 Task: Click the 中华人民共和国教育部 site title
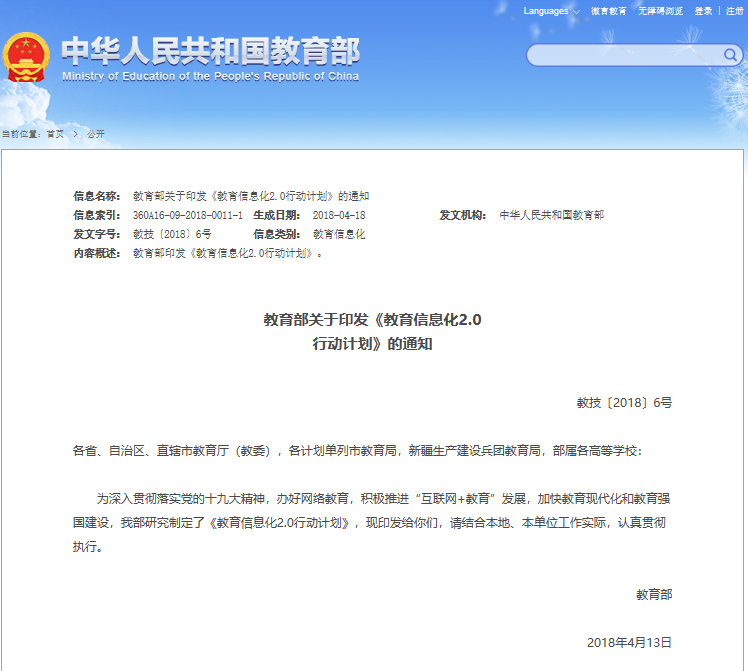[210, 51]
